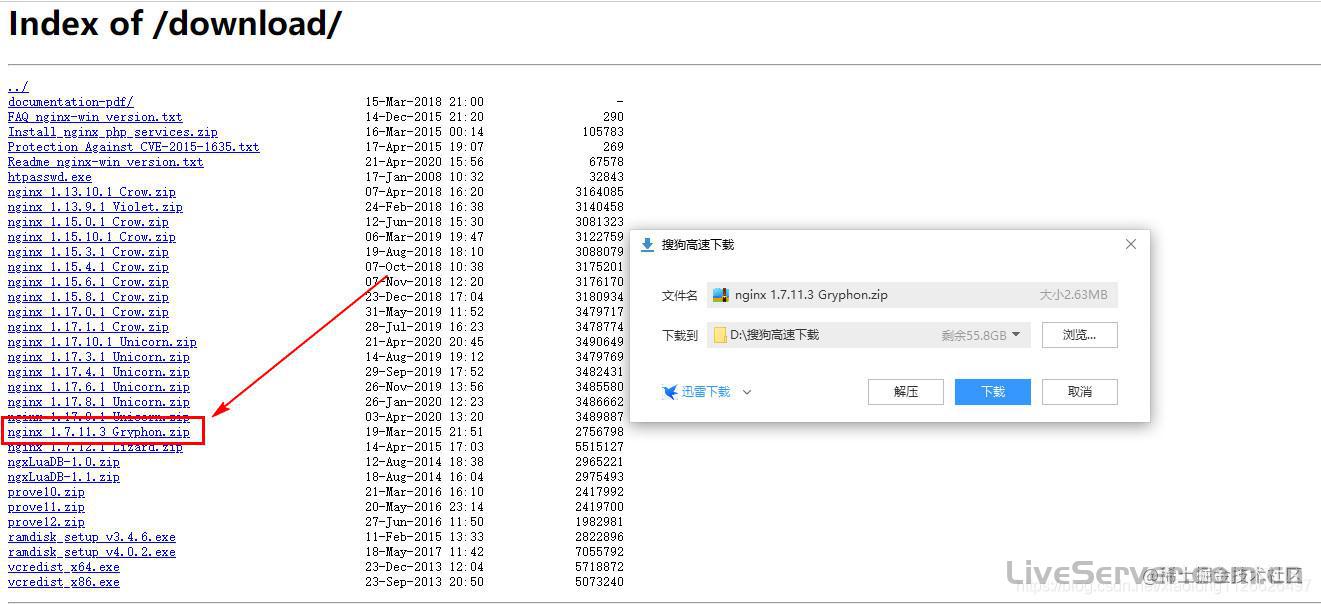Close the 搜狗高速下载 dialog

pos(1130,243)
